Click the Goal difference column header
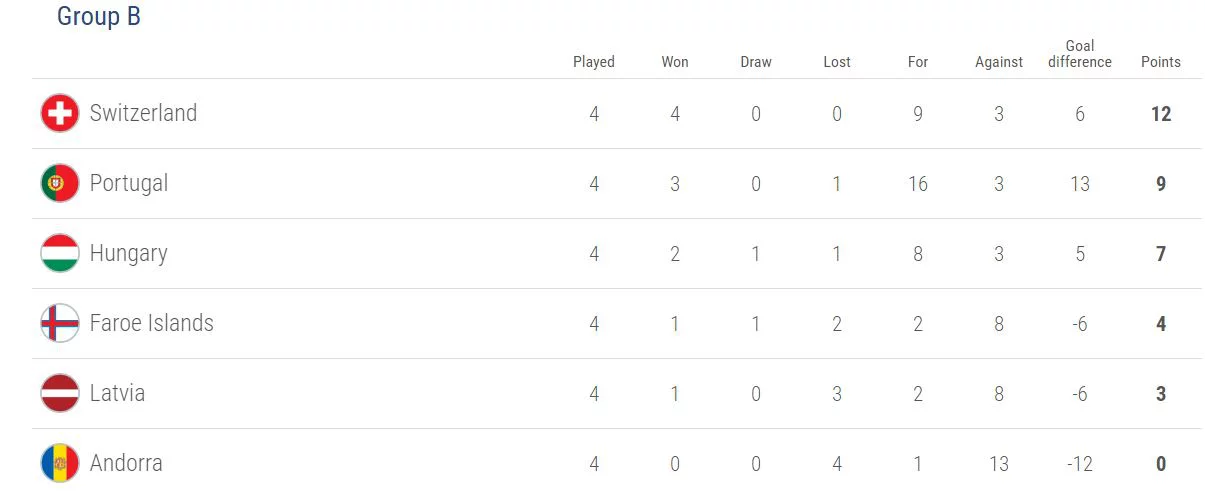The height and width of the screenshot is (491, 1205). tap(1079, 54)
